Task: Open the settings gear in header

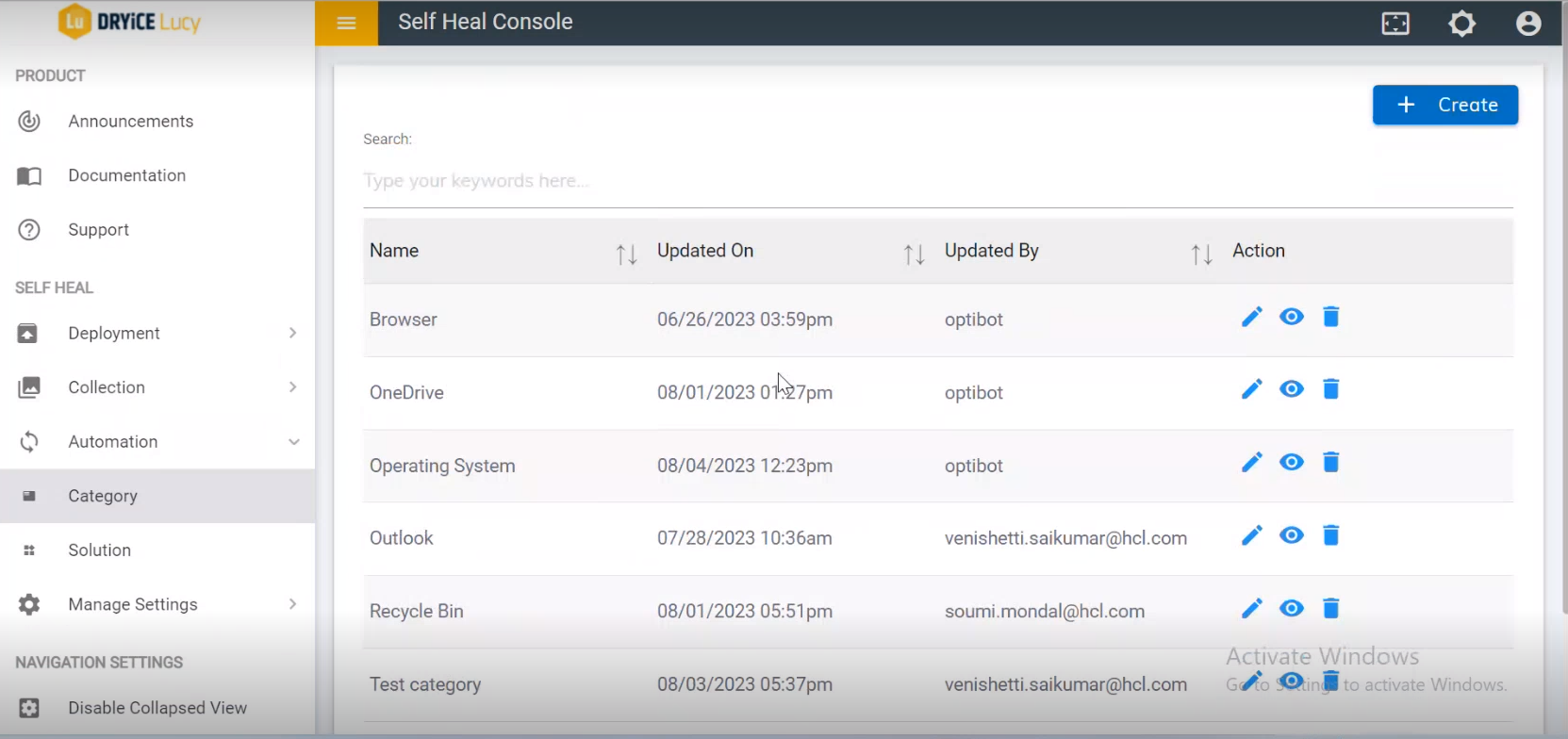Action: pos(1461,24)
